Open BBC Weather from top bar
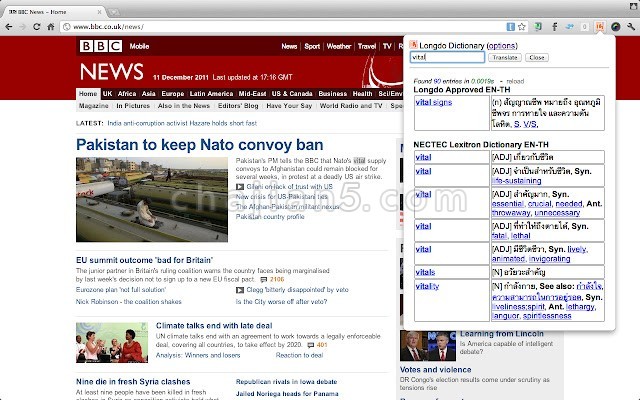Viewport: 640px width, 400px height. 339,47
